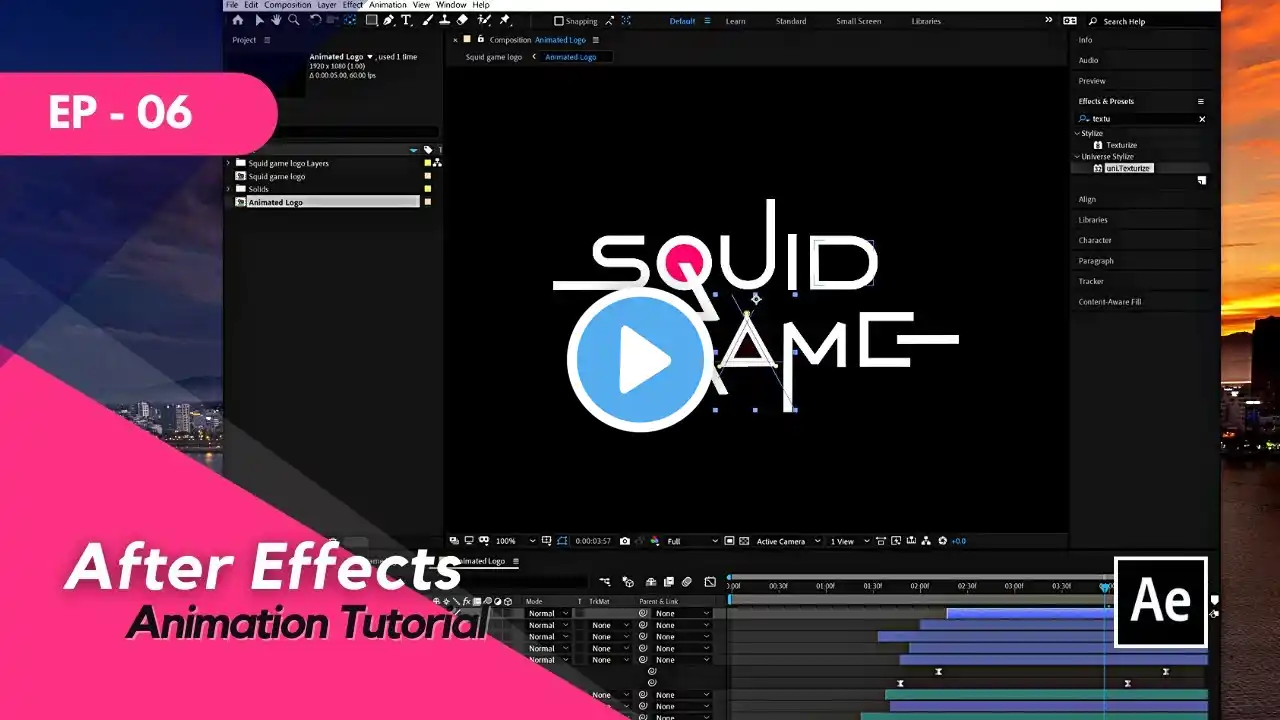Click the yellow label swatch for Solids
1280x720 pixels.
coord(428,189)
